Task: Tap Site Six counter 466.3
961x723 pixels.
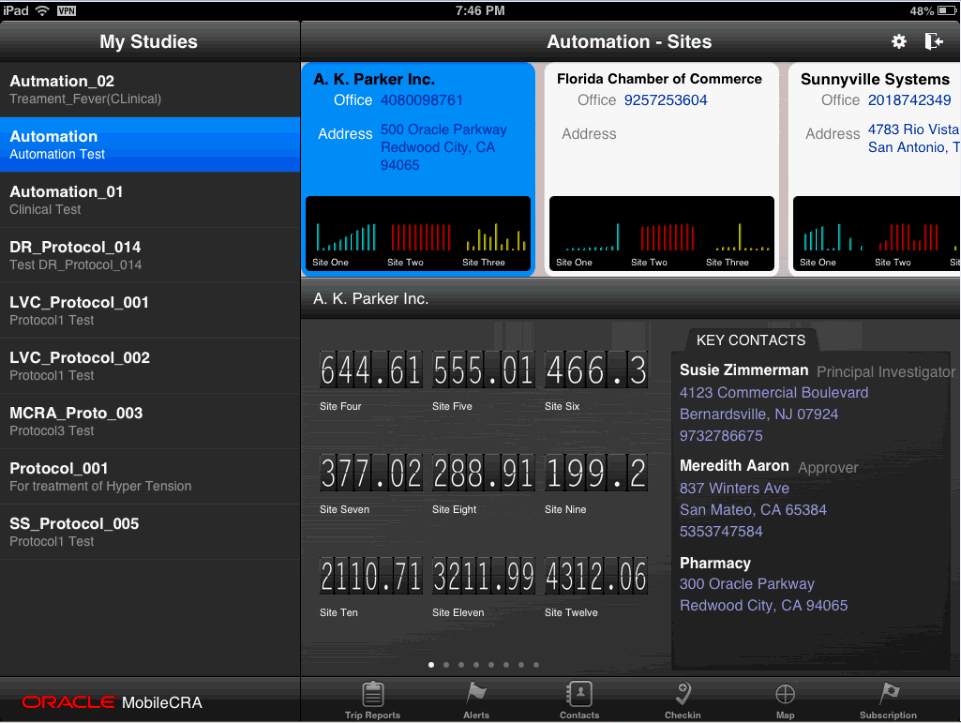Action: tap(596, 370)
